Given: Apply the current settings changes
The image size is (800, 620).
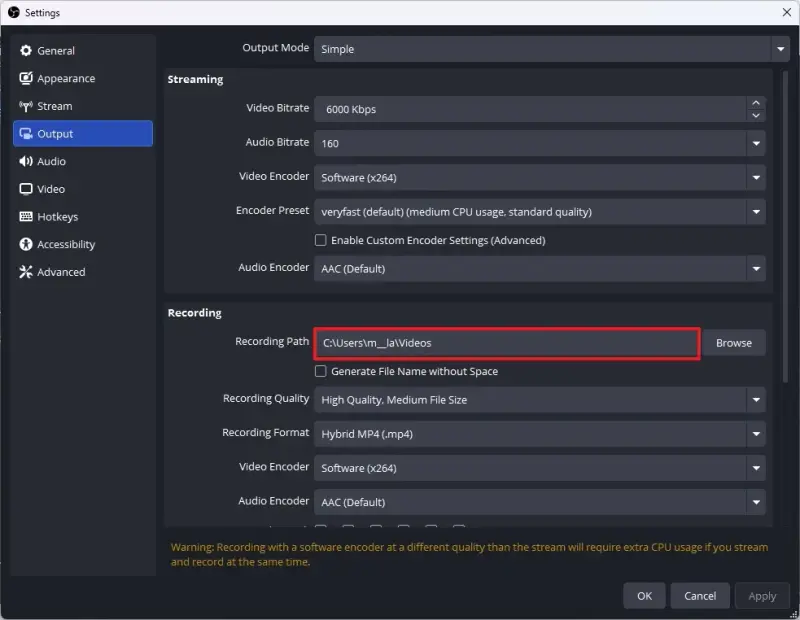Looking at the screenshot, I should (762, 595).
